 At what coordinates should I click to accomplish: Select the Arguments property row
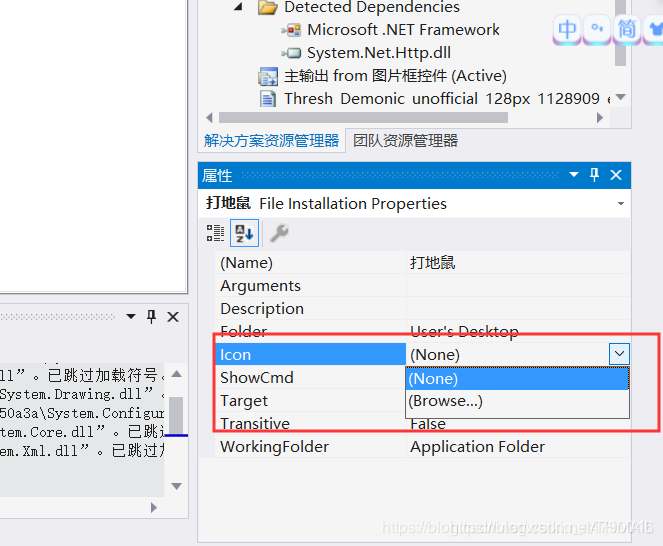pos(311,285)
